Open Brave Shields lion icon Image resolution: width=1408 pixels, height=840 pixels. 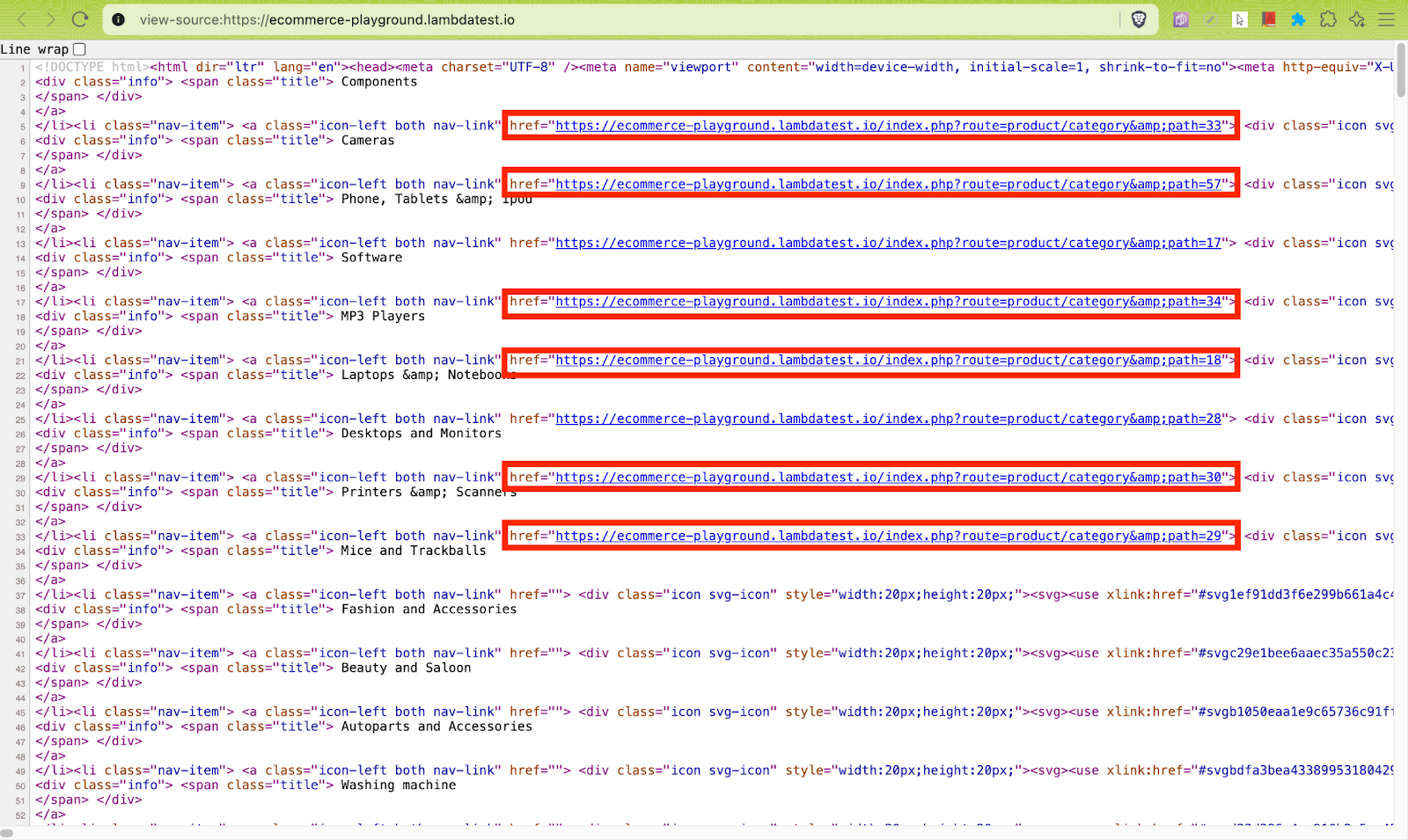pyautogui.click(x=1139, y=18)
